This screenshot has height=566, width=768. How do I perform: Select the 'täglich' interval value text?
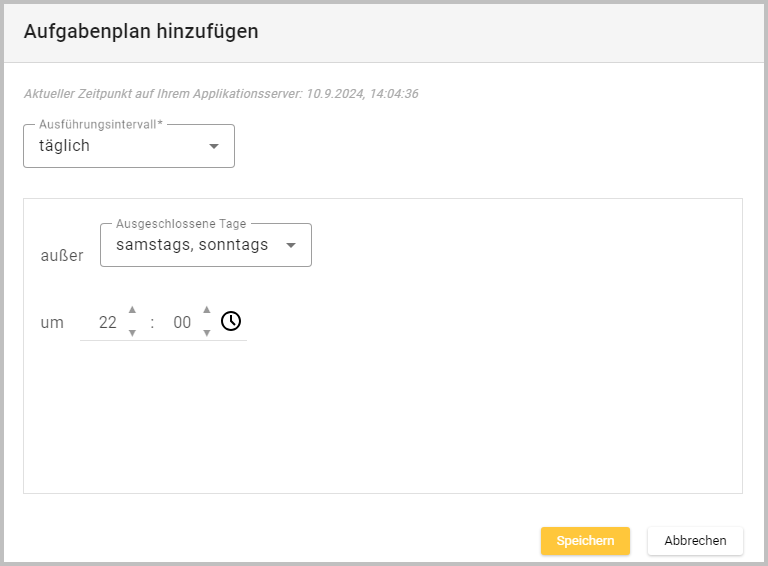tap(65, 146)
